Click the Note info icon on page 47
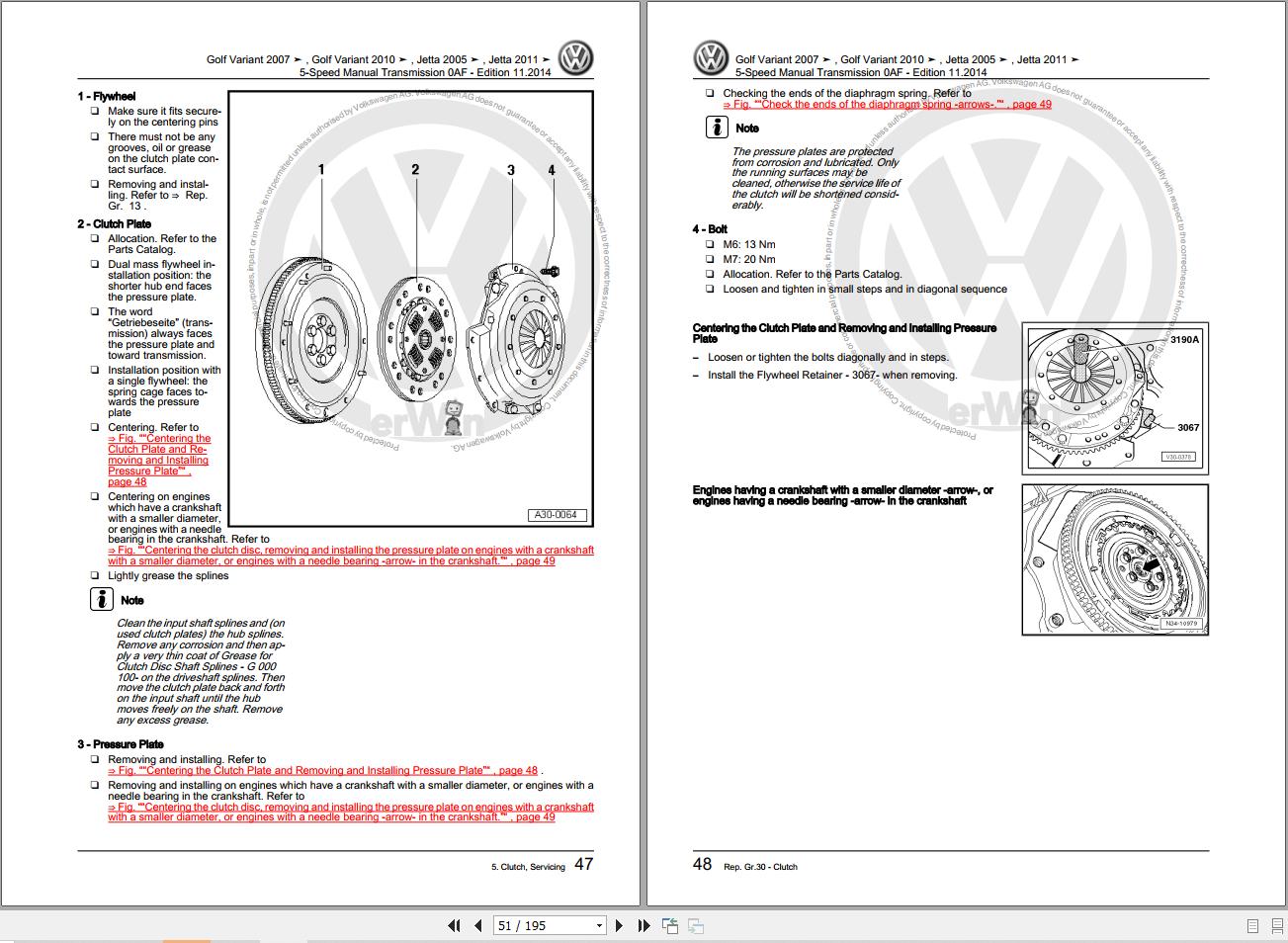1288x943 pixels. pyautogui.click(x=101, y=599)
